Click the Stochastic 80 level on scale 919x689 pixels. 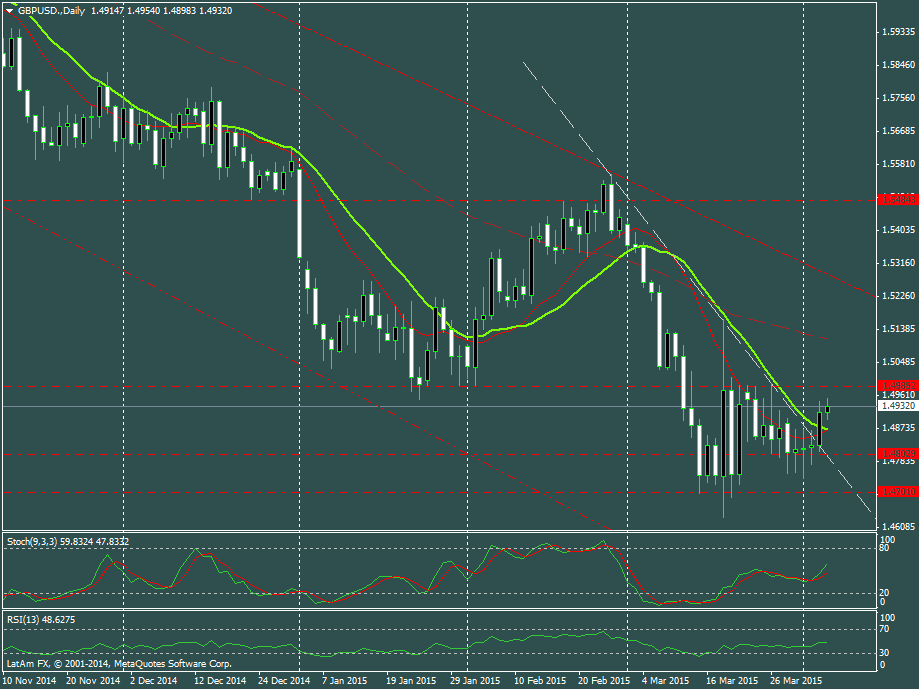884,548
